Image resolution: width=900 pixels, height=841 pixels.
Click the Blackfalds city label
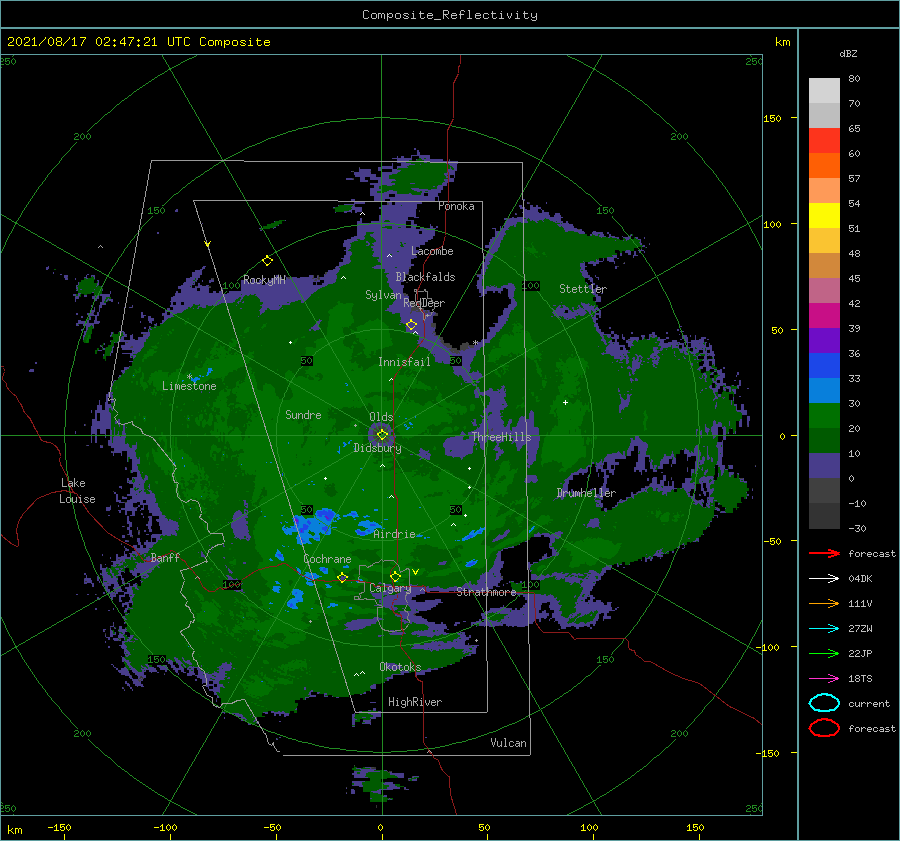click(425, 277)
